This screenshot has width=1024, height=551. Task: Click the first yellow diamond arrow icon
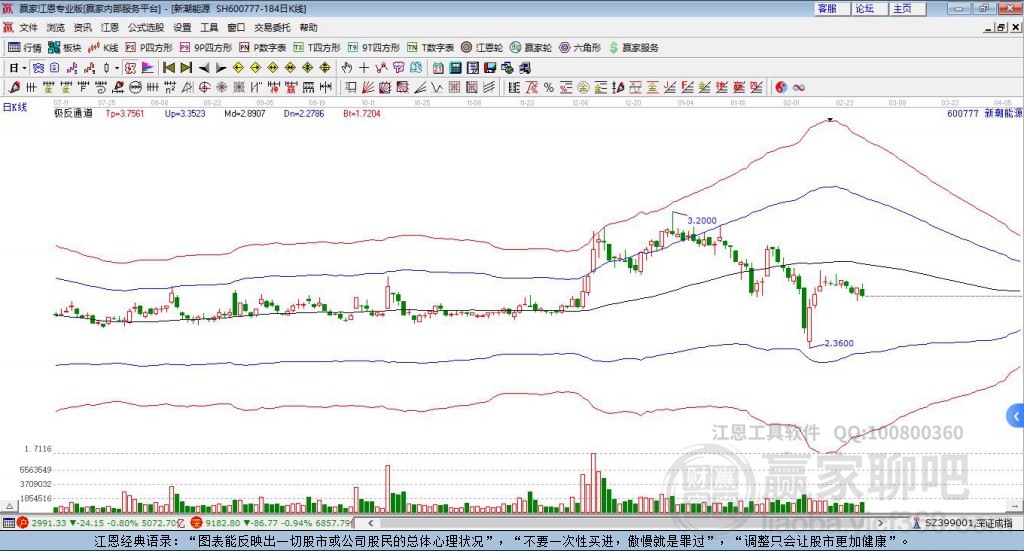(238, 68)
